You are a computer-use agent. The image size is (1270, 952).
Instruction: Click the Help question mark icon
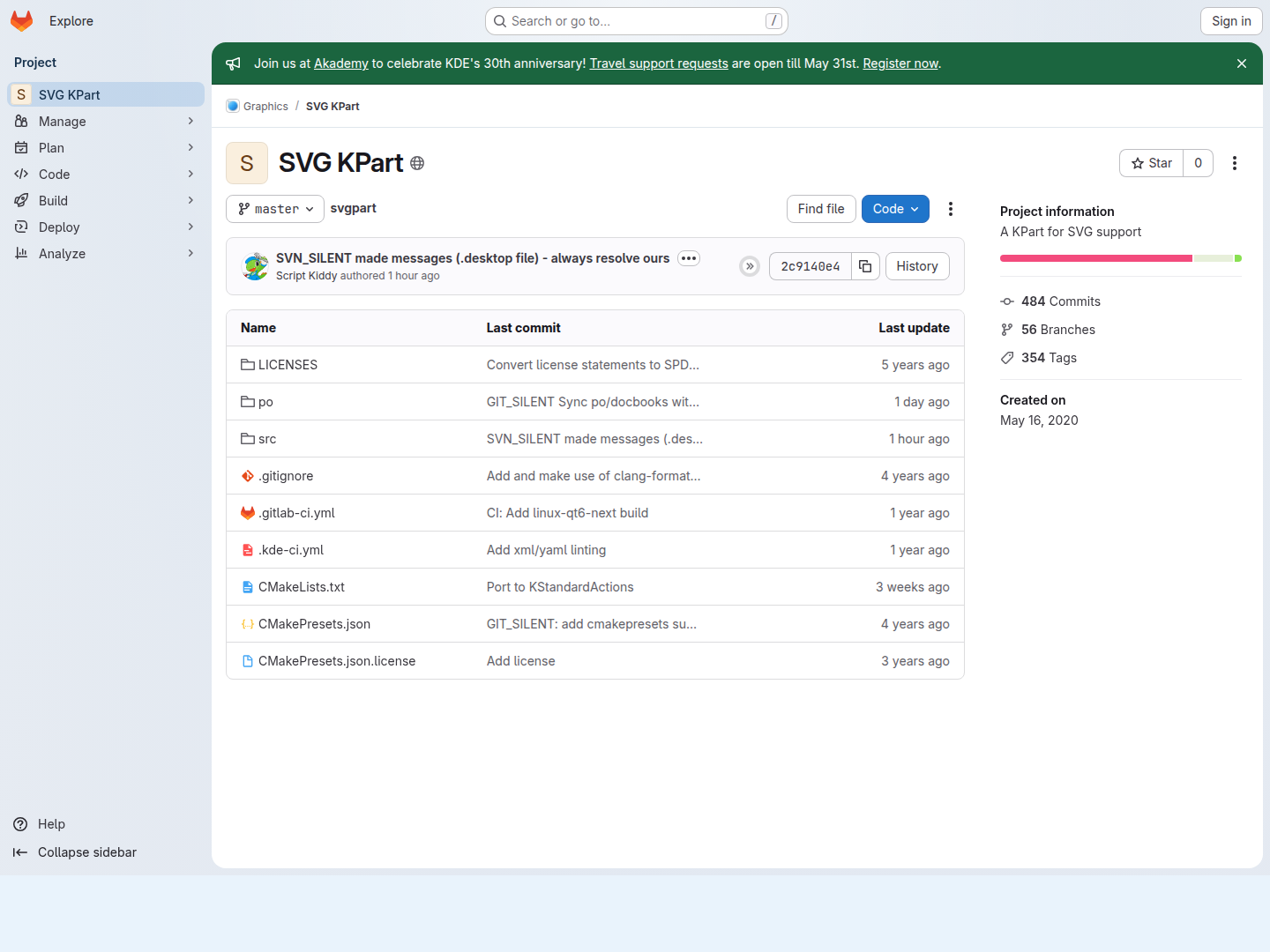coord(20,824)
